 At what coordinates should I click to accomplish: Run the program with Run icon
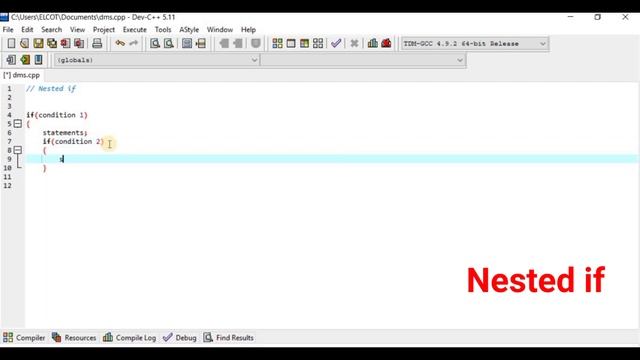coord(291,43)
